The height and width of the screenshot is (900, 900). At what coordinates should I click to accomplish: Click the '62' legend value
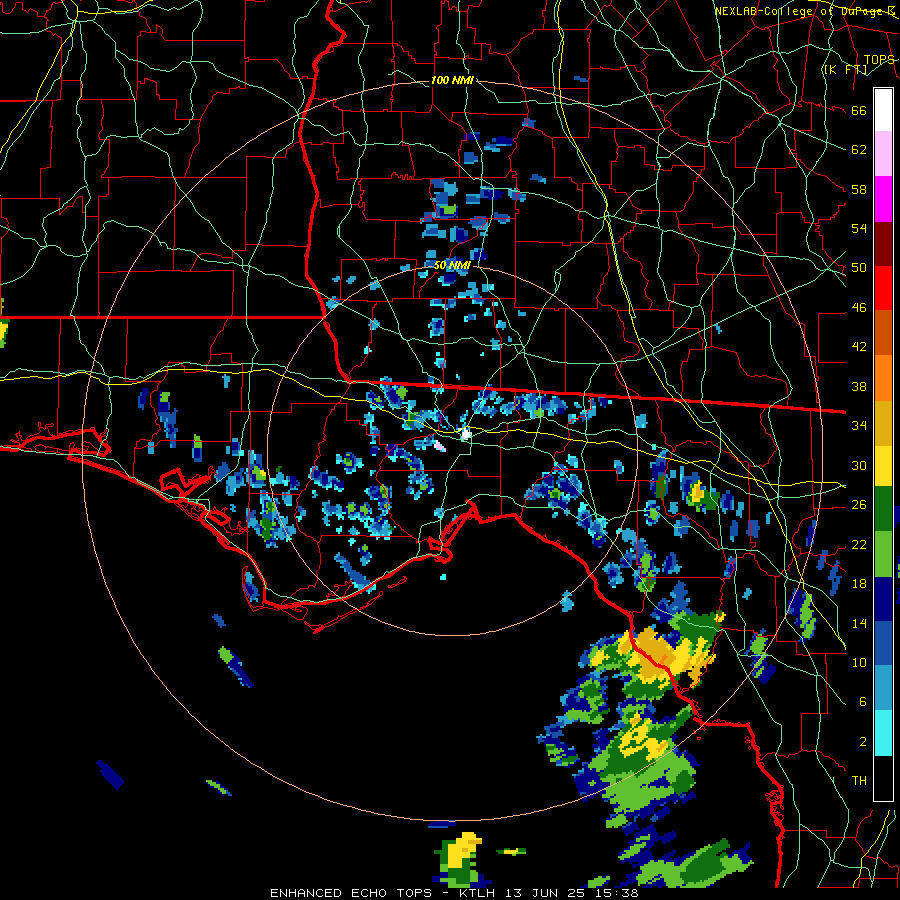[859, 150]
